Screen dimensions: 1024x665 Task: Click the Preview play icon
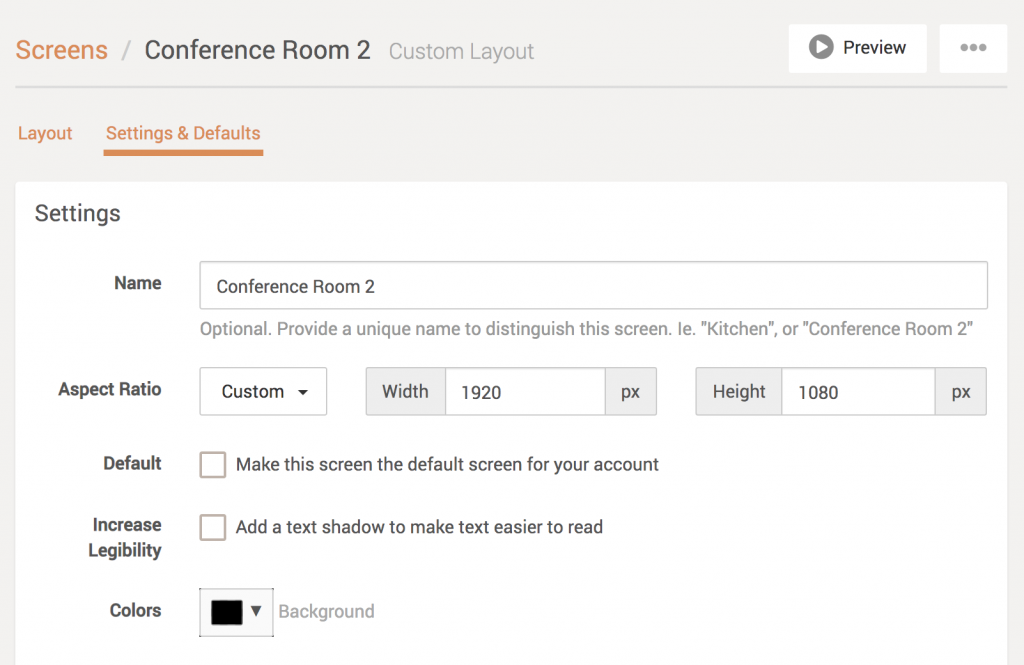pos(821,47)
